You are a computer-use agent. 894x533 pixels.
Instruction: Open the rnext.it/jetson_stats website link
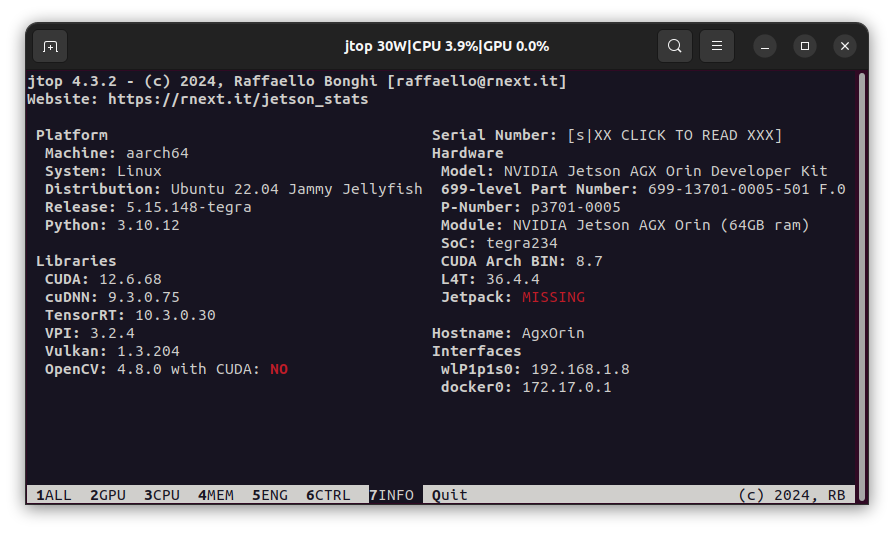pyautogui.click(x=238, y=99)
